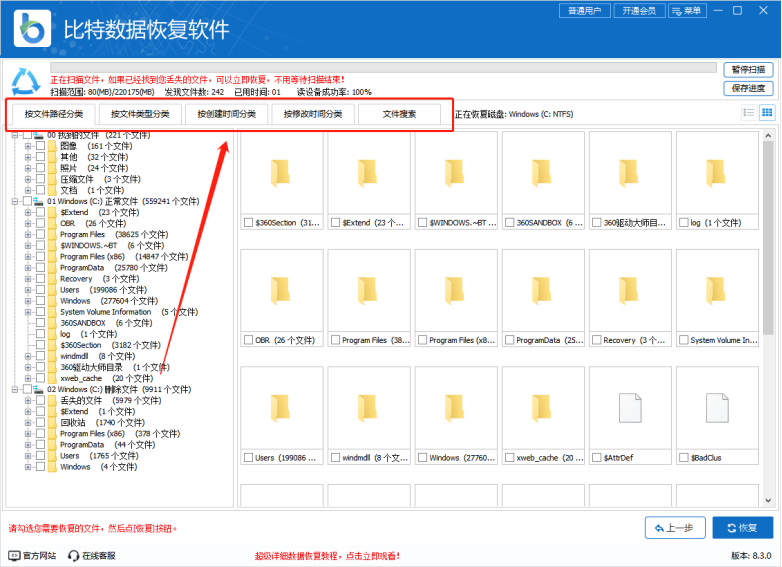Check the 图像 (161个文件) tree checkbox
This screenshot has height=567, width=782.
40,146
